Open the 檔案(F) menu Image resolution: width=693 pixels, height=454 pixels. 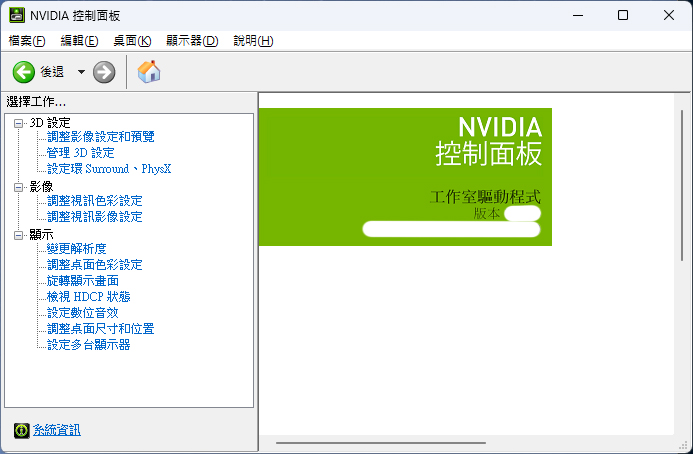27,41
